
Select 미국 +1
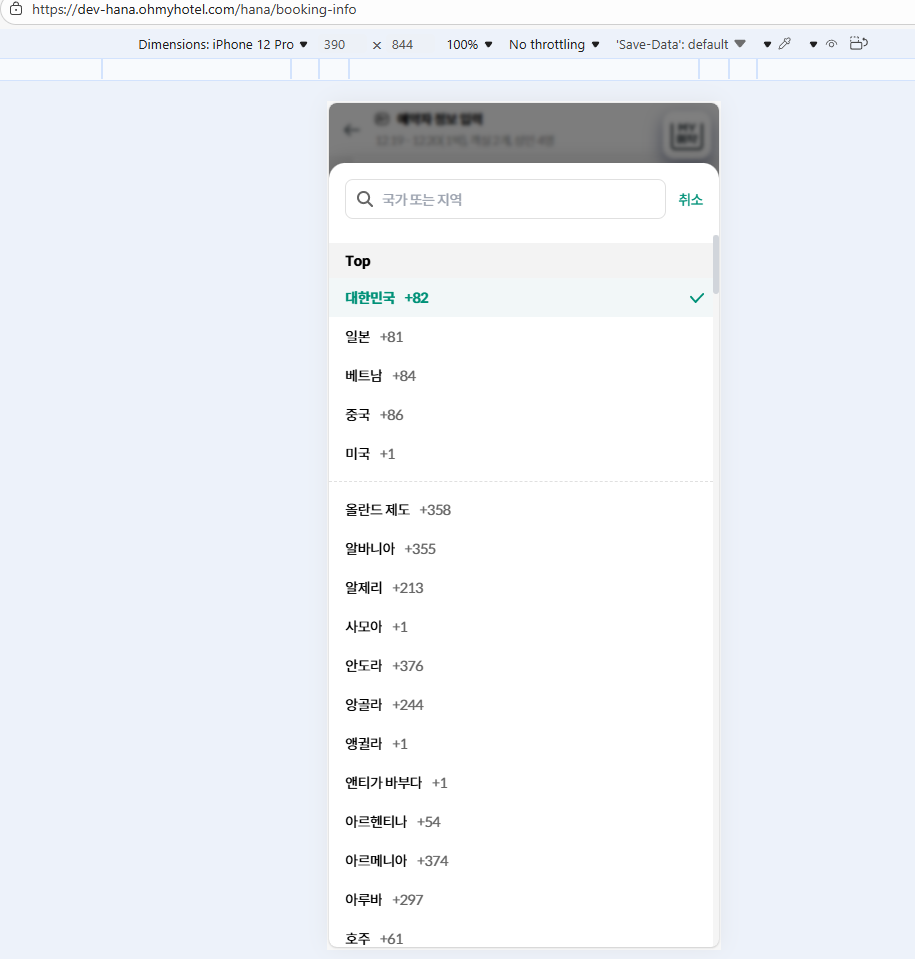(521, 454)
